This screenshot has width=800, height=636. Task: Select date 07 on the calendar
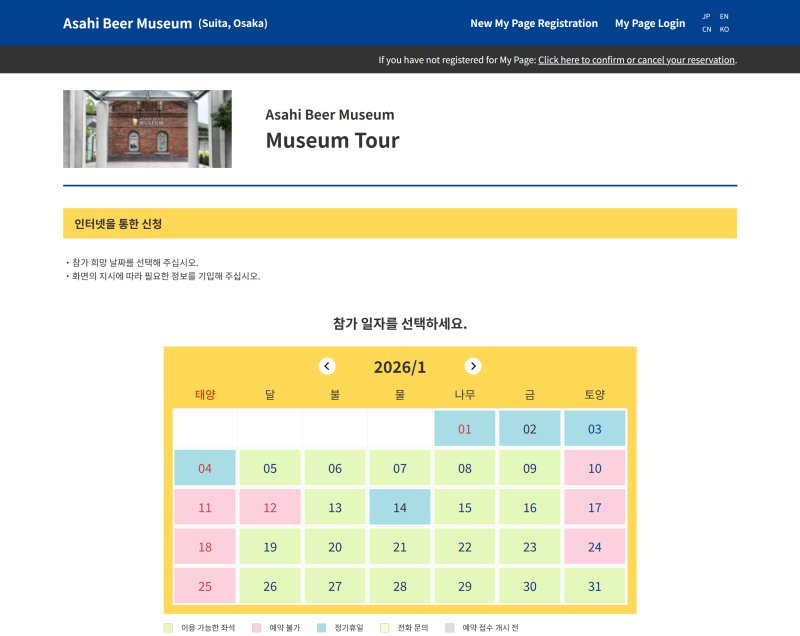point(400,468)
